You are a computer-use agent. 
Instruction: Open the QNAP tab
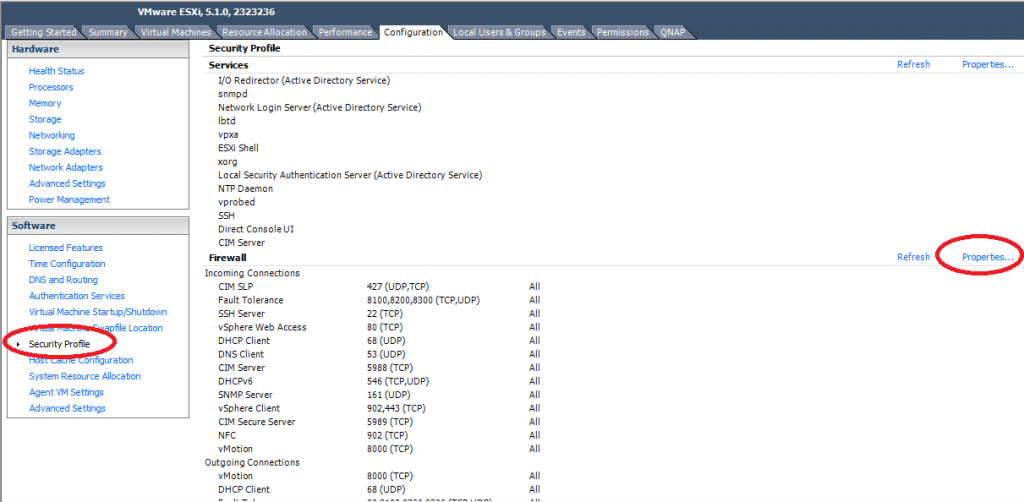(673, 32)
